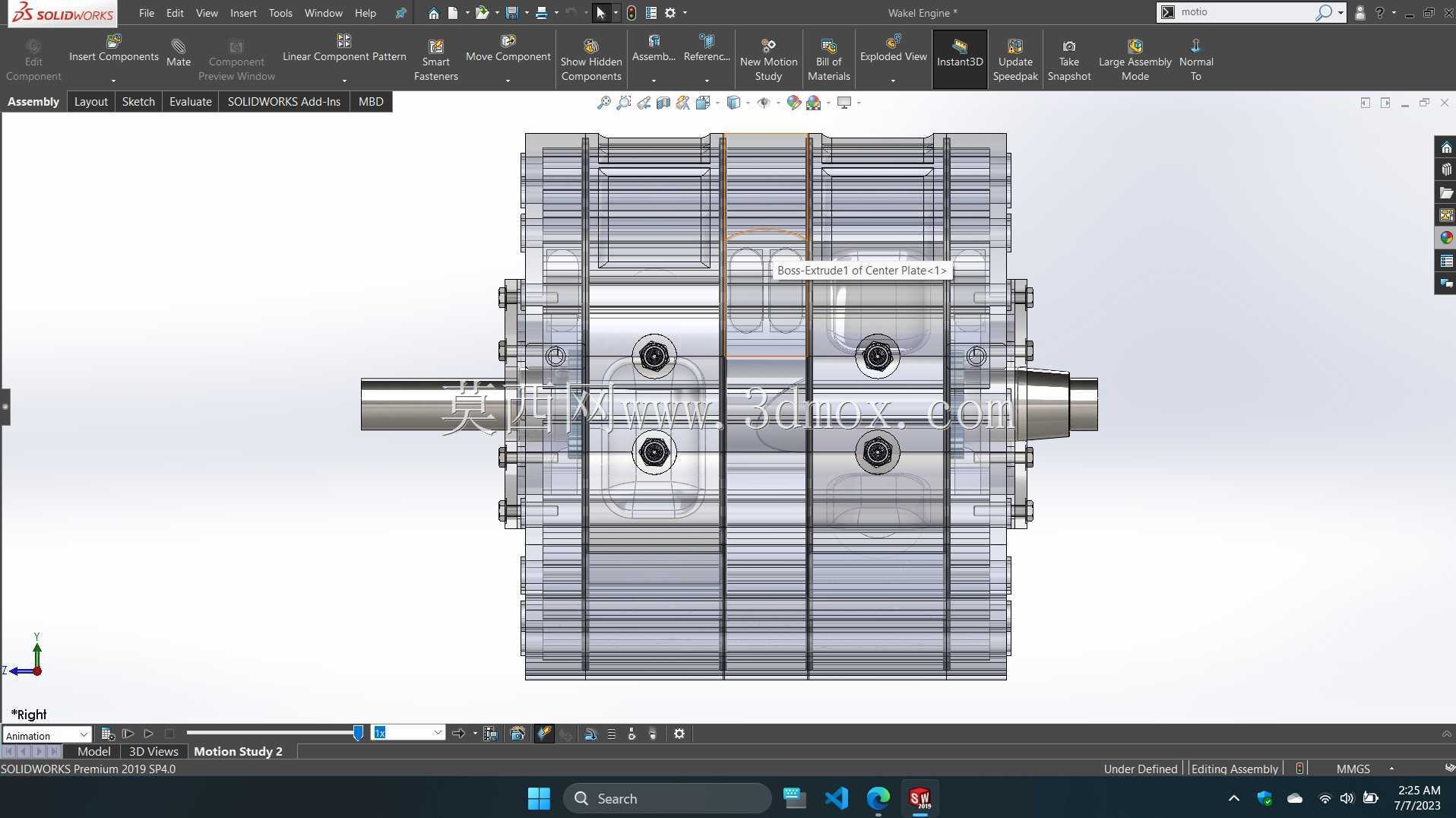Select the Take Snapshot tool

point(1068,60)
